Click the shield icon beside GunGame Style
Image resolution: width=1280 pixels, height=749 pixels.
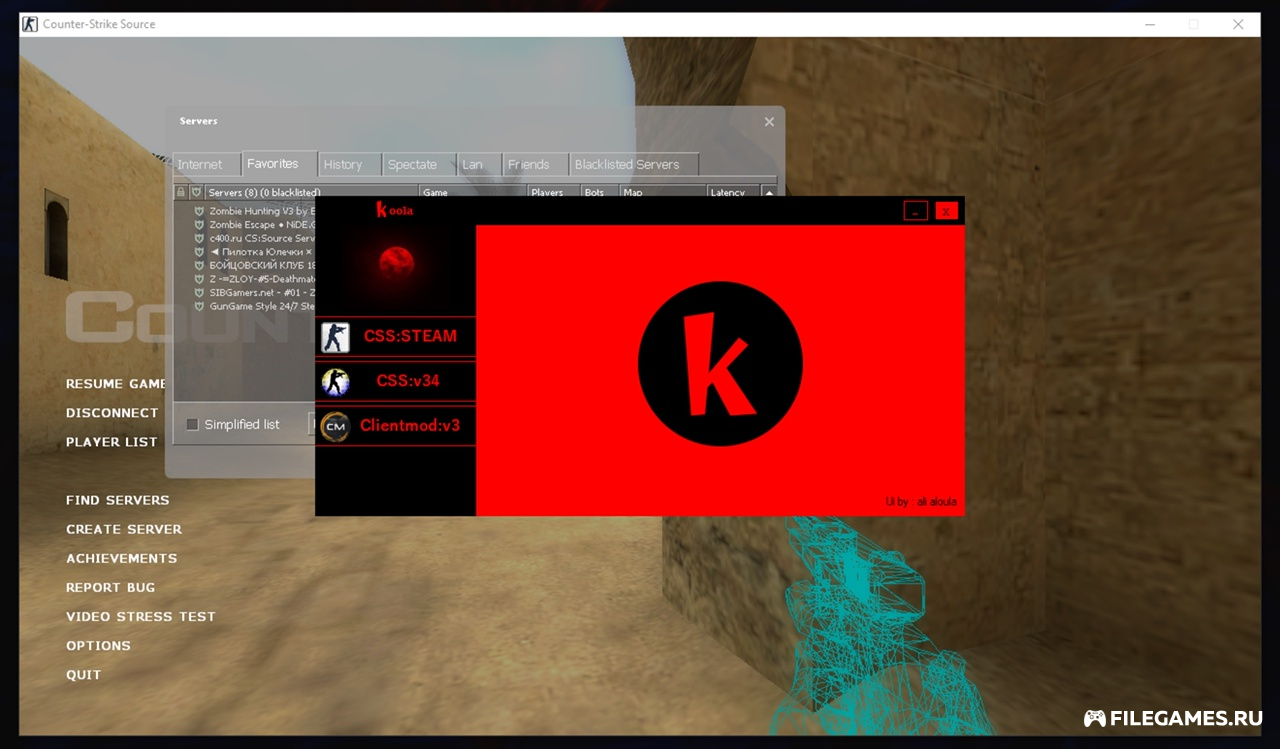199,306
